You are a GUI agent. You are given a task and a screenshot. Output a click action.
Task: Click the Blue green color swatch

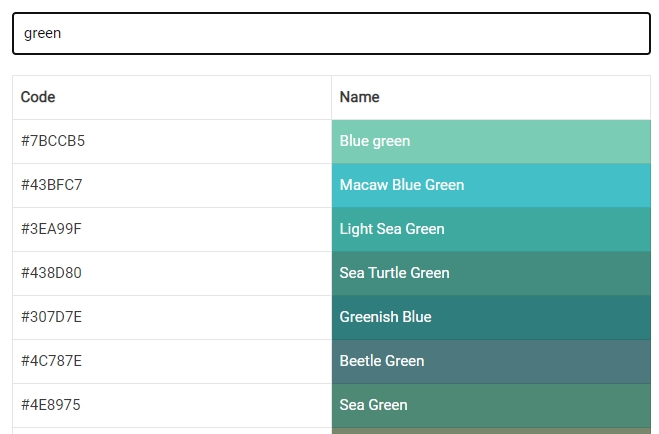pyautogui.click(x=490, y=141)
